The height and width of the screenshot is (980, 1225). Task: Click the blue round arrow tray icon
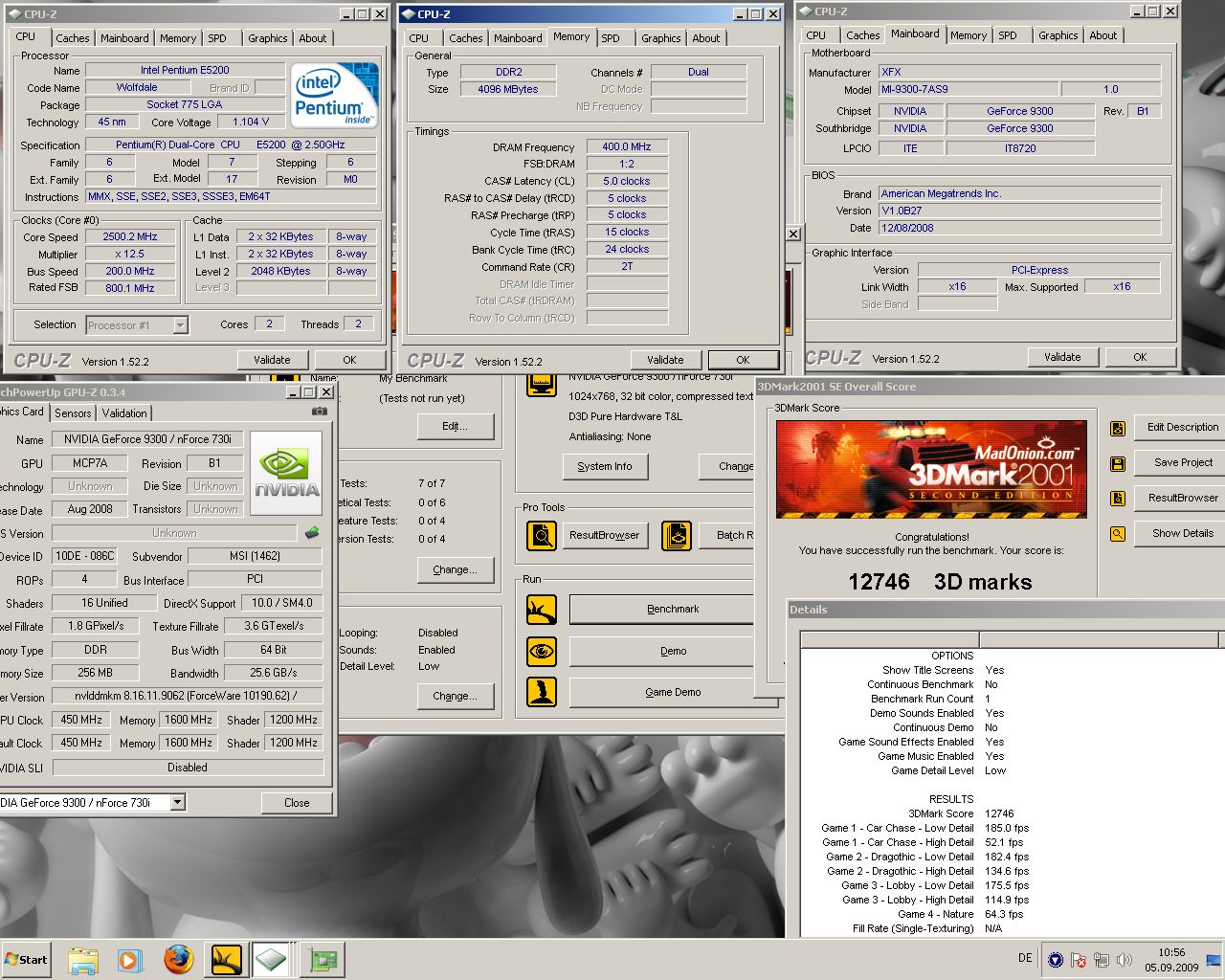point(1055,960)
